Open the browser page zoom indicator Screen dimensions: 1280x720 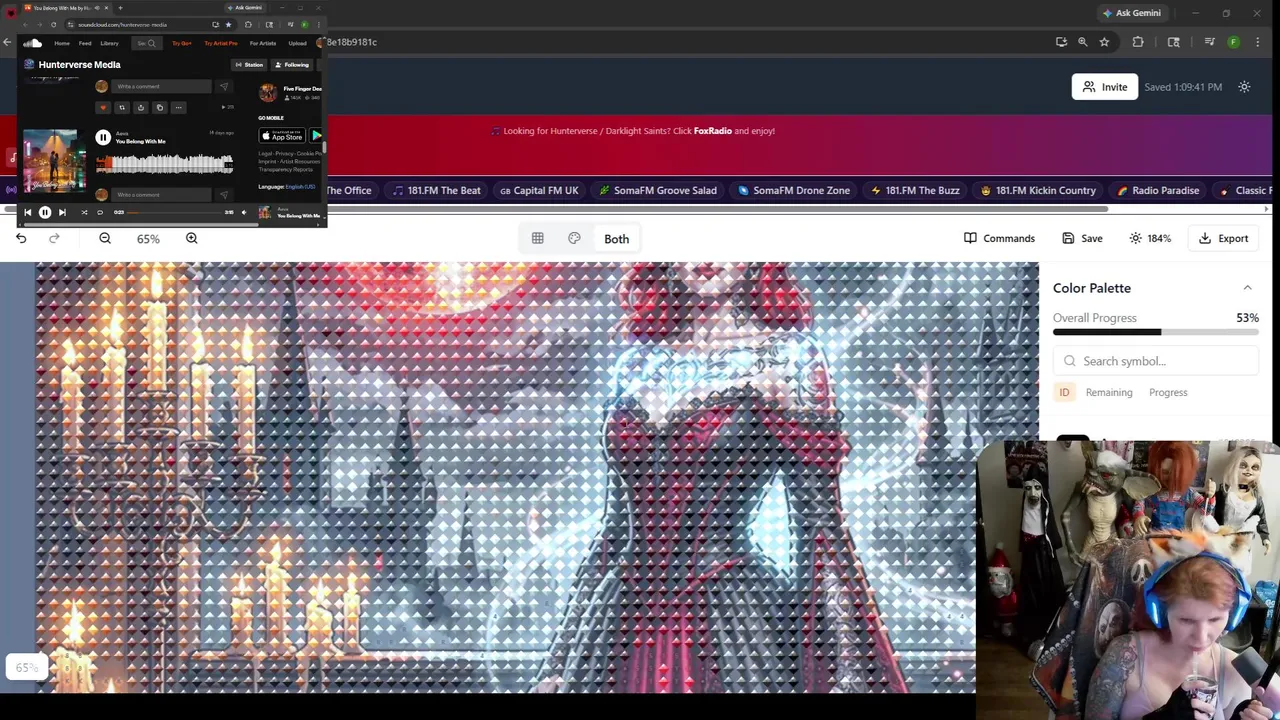[1082, 42]
